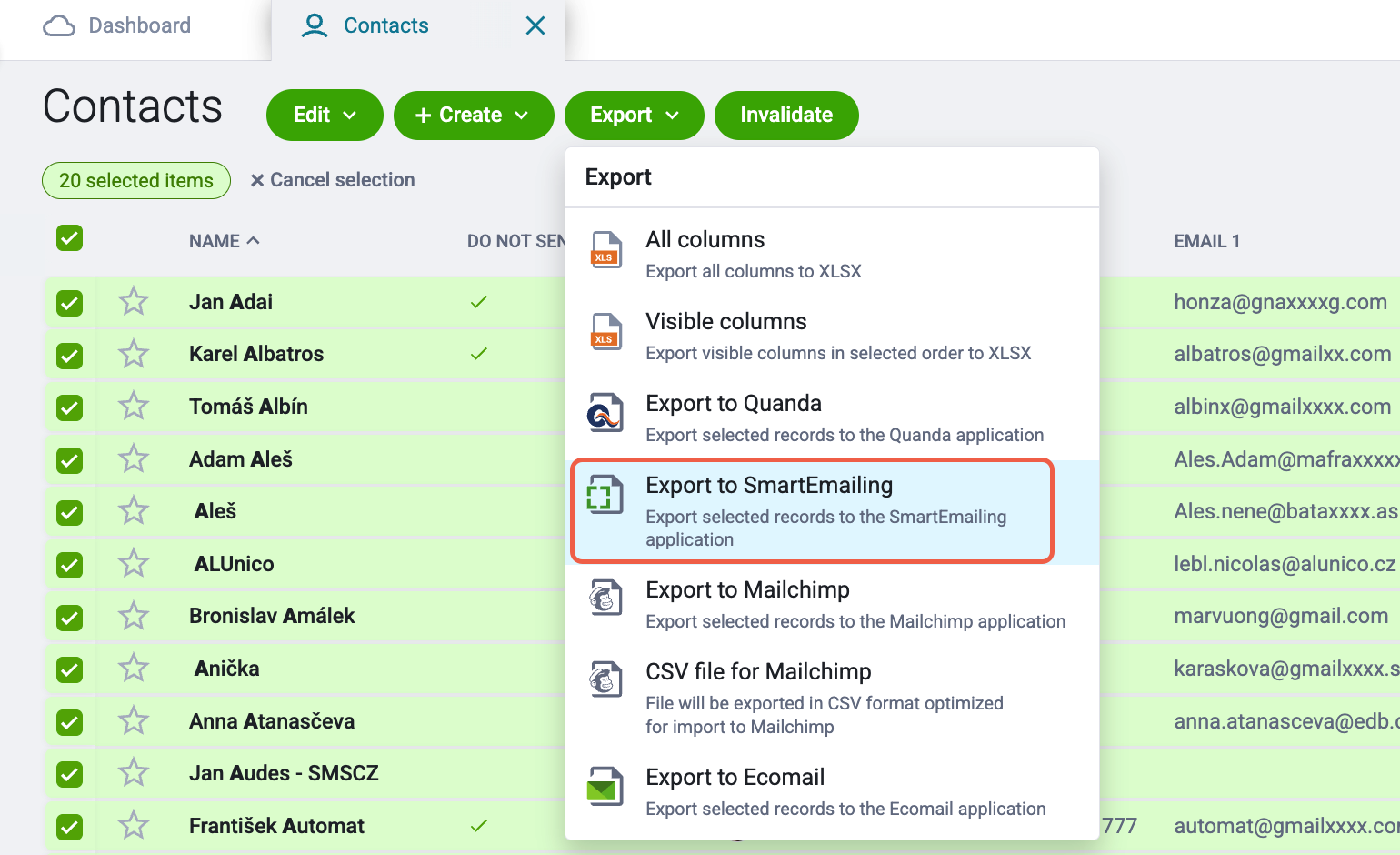
Task: Open the Edit dropdown button
Action: click(325, 115)
